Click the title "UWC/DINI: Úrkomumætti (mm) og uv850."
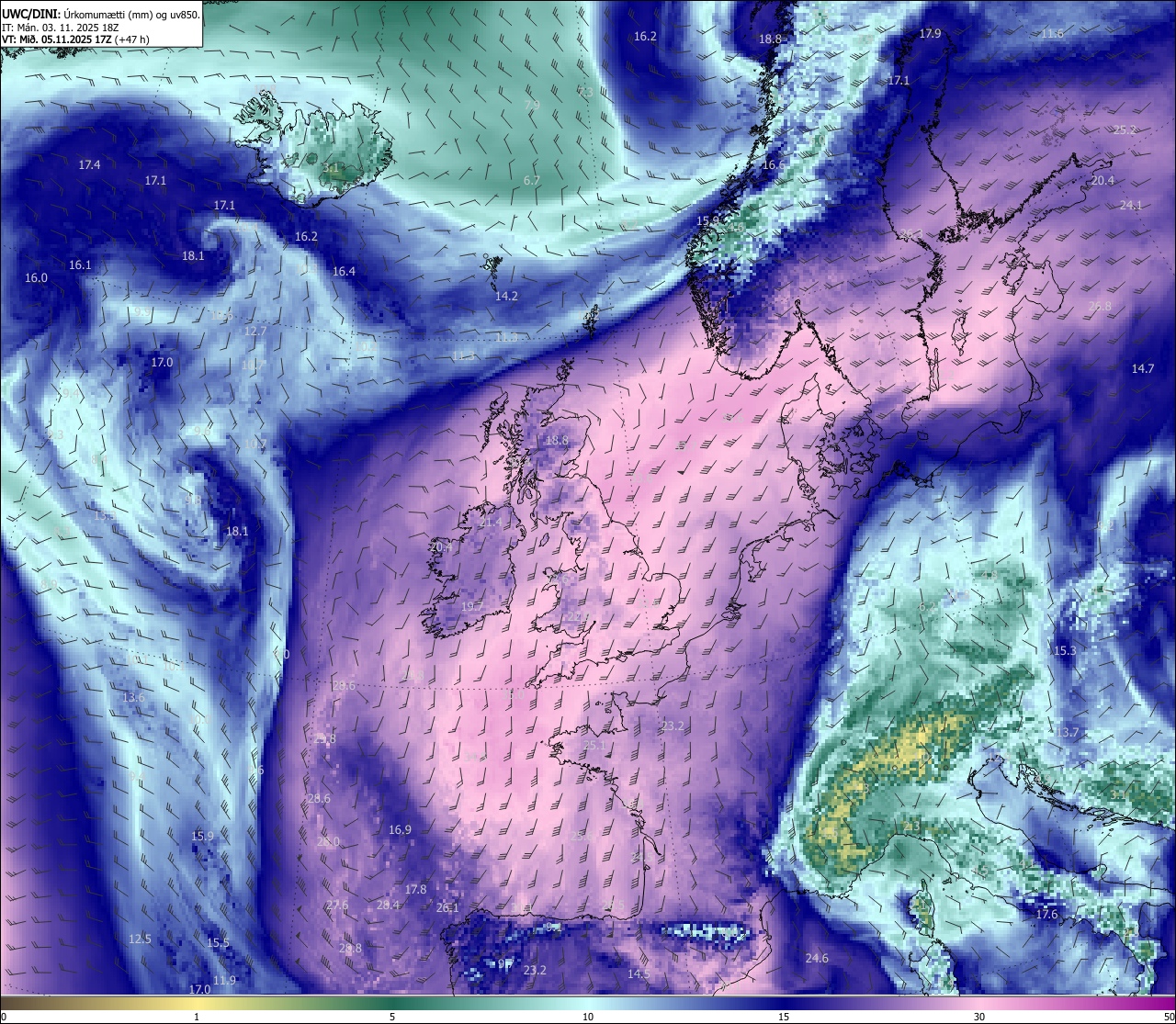The image size is (1176, 1024). [x=100, y=14]
